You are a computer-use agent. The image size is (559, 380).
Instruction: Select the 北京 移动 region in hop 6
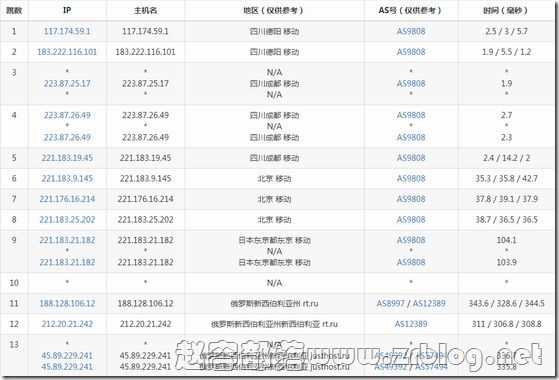click(274, 179)
